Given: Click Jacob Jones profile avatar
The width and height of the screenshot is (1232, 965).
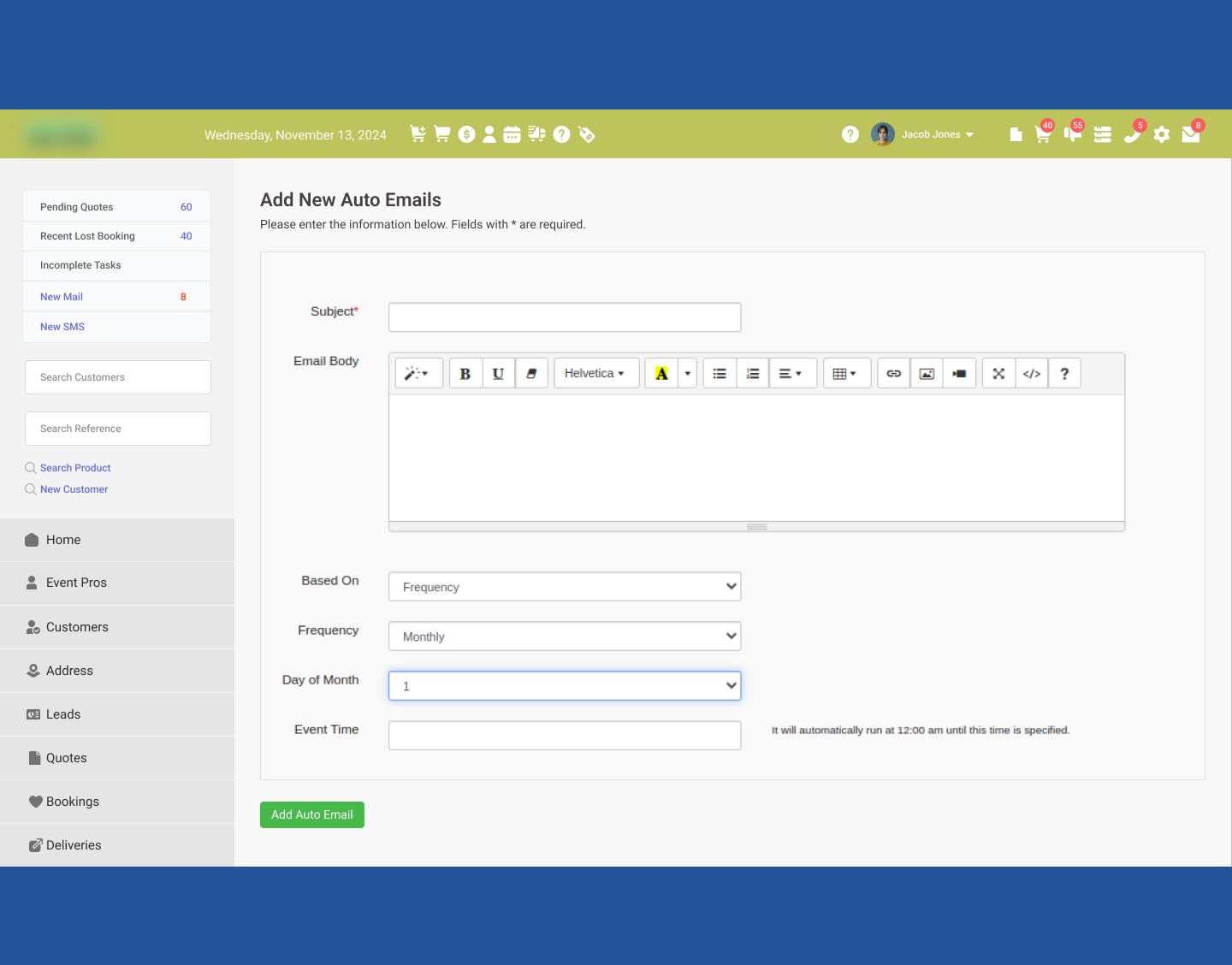Looking at the screenshot, I should [x=883, y=134].
